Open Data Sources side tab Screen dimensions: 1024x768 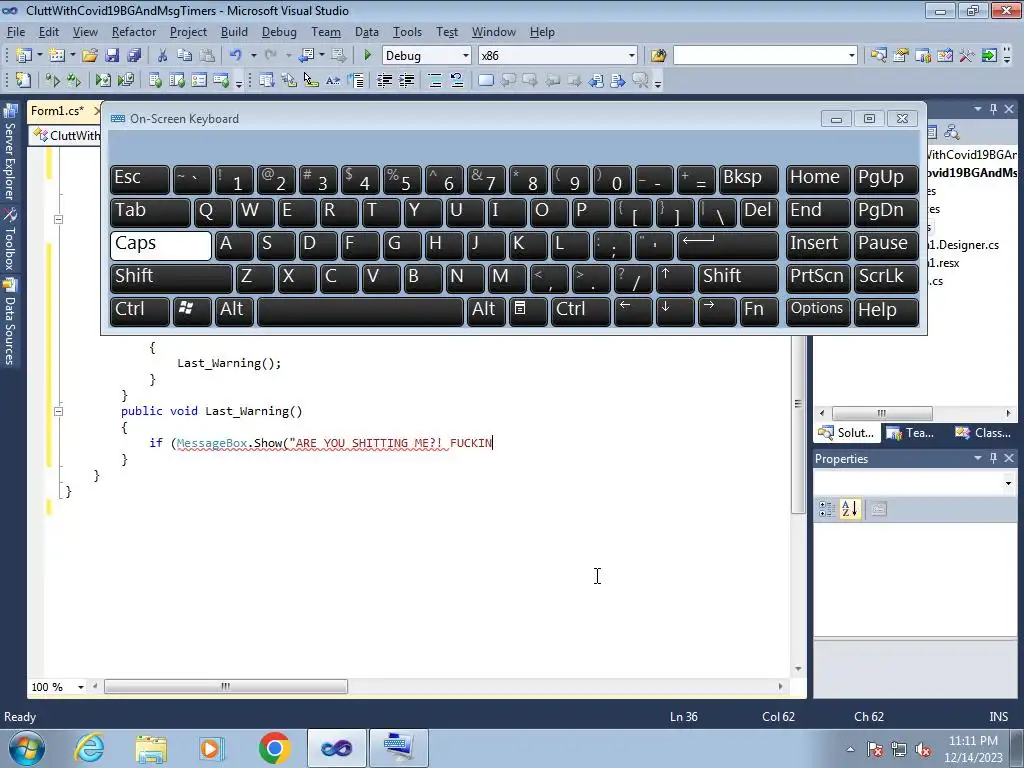point(10,322)
